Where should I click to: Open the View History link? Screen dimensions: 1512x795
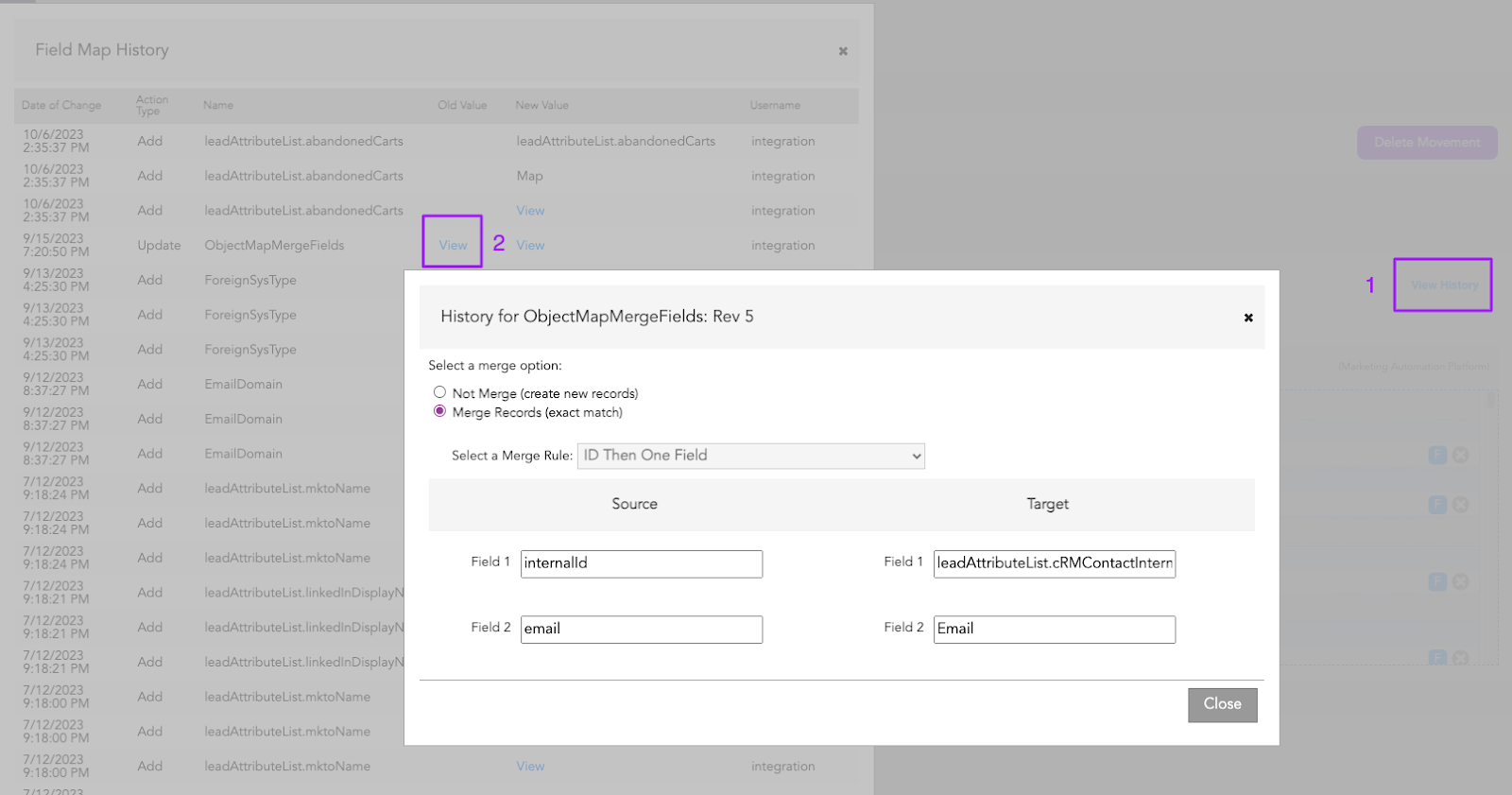pos(1444,285)
